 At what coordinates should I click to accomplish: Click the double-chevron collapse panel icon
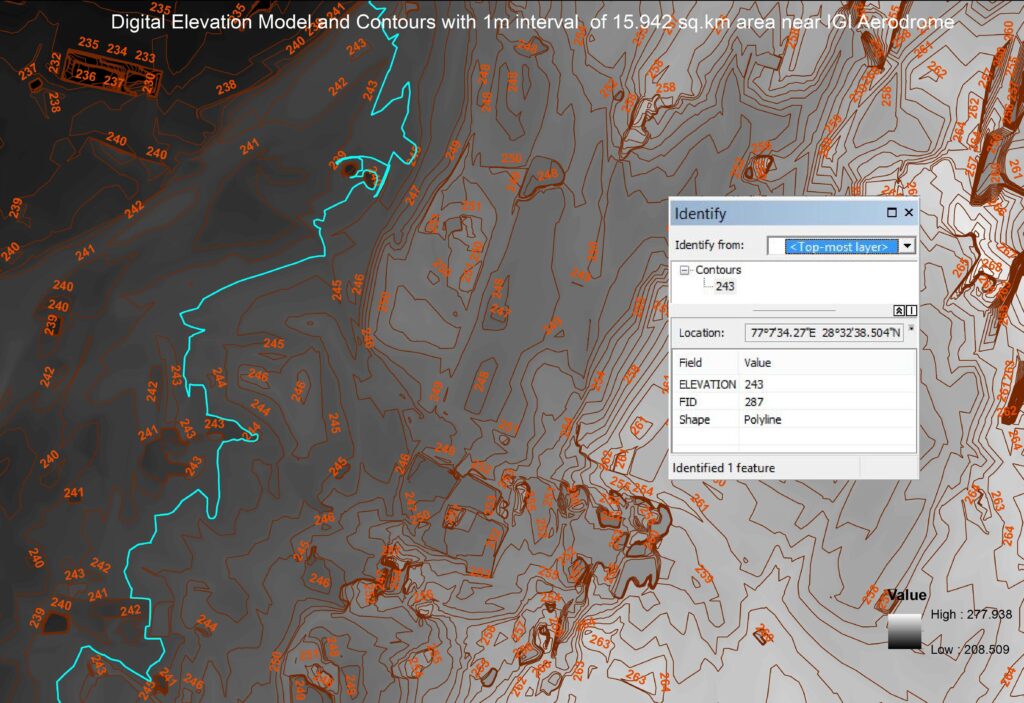pyautogui.click(x=899, y=311)
